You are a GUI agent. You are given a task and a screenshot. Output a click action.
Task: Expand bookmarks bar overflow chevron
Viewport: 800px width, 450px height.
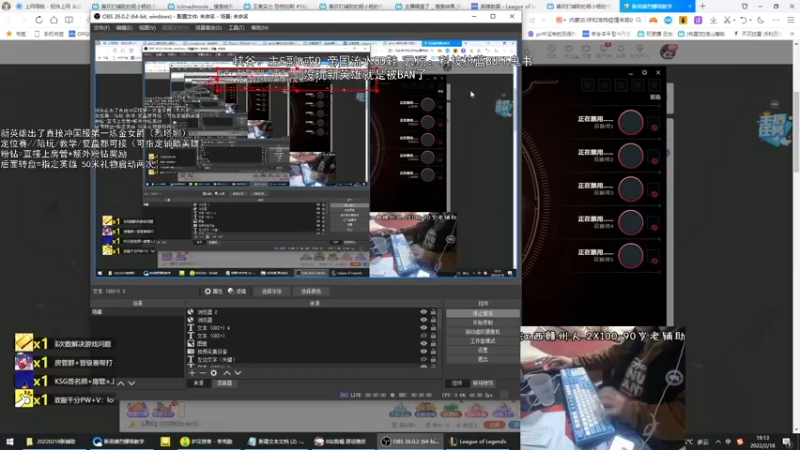[792, 34]
